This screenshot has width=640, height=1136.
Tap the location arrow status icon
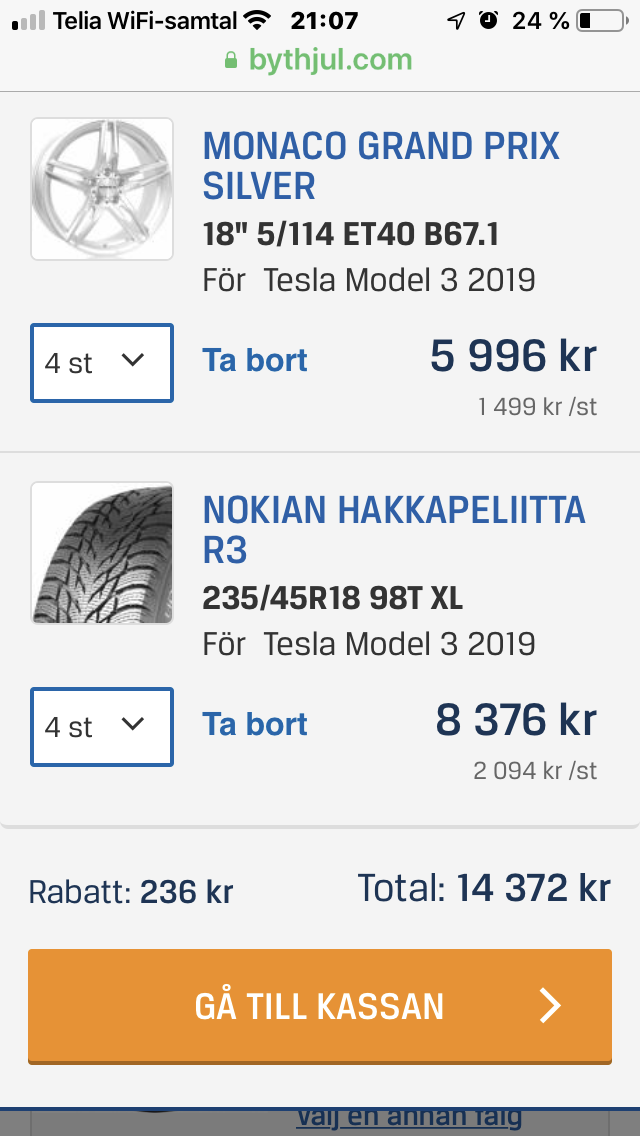point(456,20)
